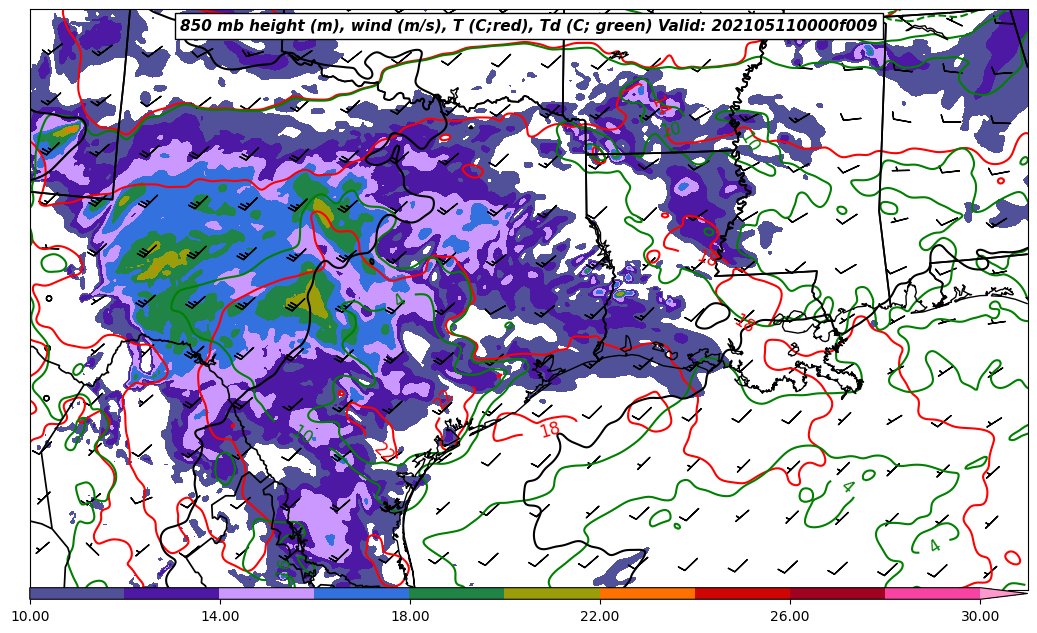Image resolution: width=1037 pixels, height=633 pixels.
Task: Select the blue 16–18 colorbar segment
Action: 362,593
